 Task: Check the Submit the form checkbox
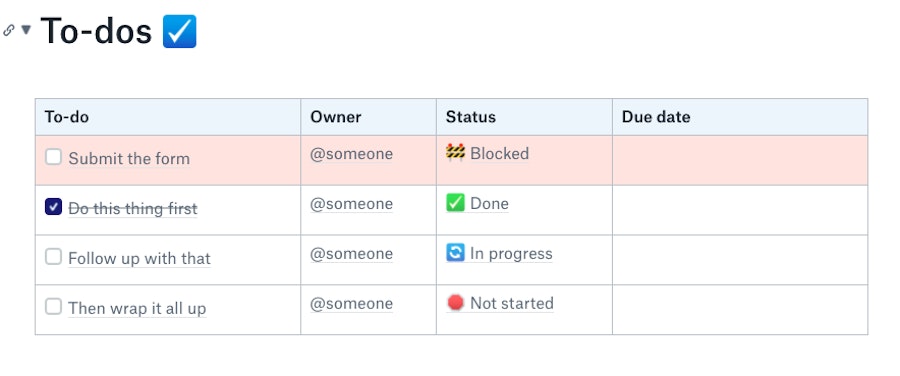[53, 157]
